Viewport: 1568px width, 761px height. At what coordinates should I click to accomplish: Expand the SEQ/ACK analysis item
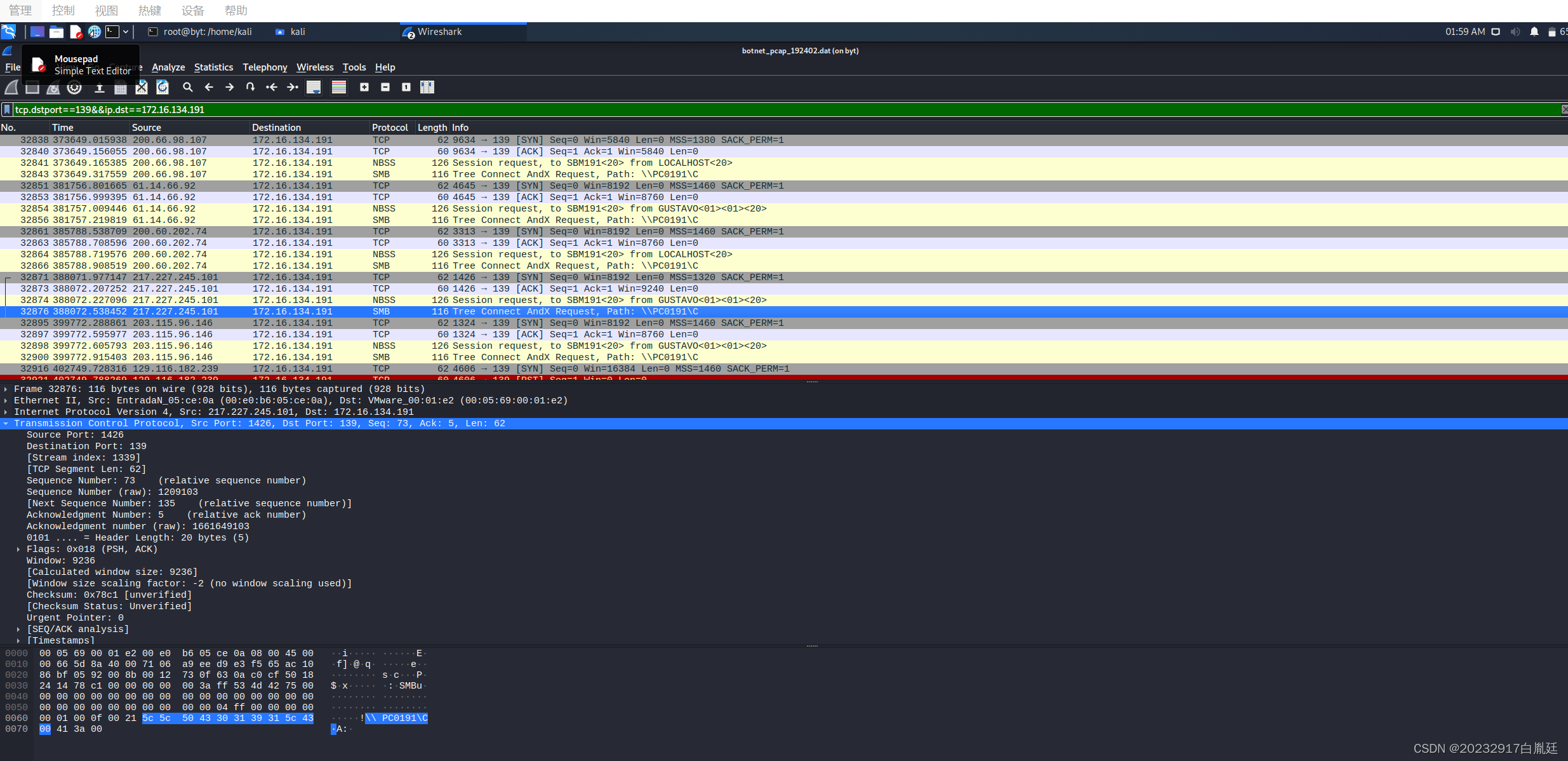point(18,629)
